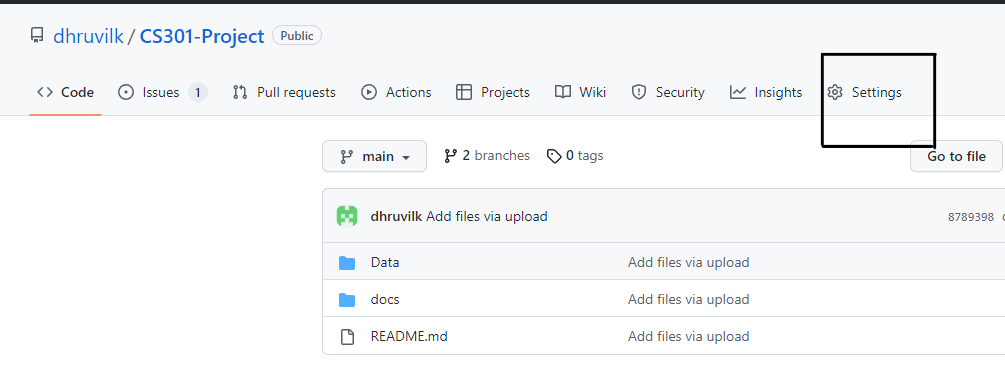The height and width of the screenshot is (370, 1005).
Task: Open the CS301-Project repository link
Action: coord(202,37)
